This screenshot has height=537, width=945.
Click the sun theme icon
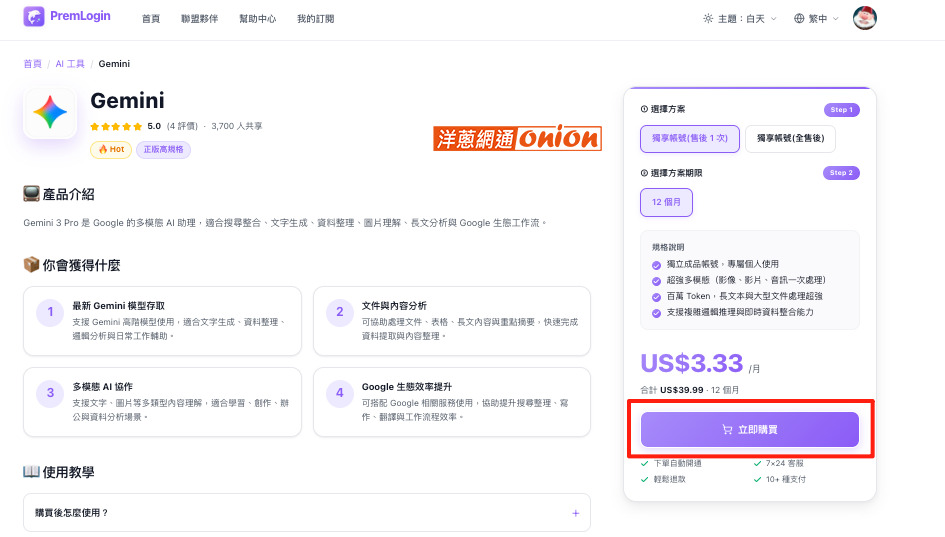[708, 19]
